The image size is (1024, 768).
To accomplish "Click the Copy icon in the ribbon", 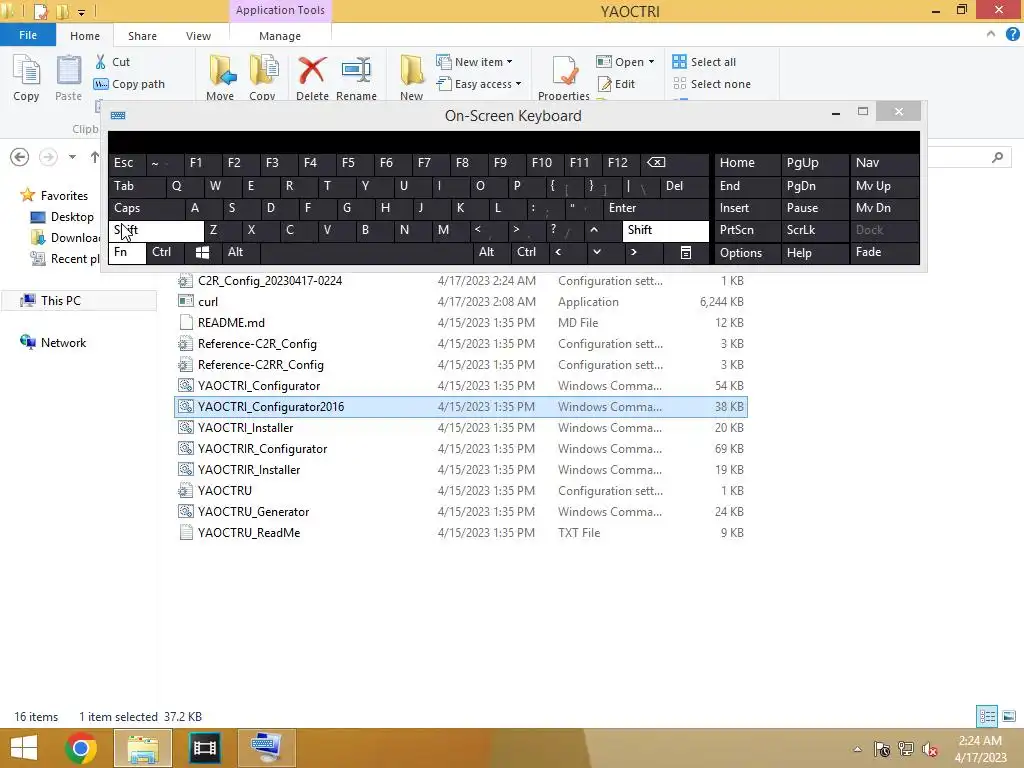I will [x=26, y=78].
